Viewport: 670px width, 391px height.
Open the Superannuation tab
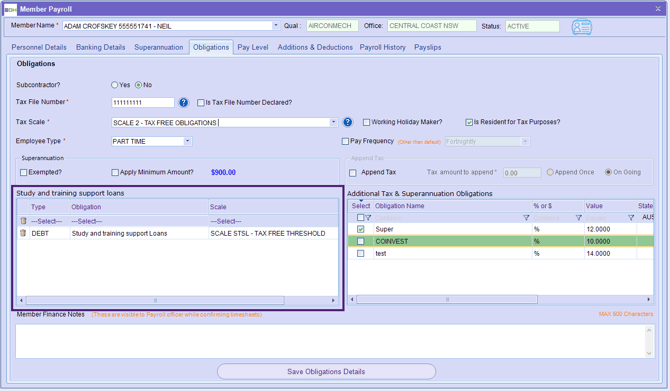(x=159, y=47)
